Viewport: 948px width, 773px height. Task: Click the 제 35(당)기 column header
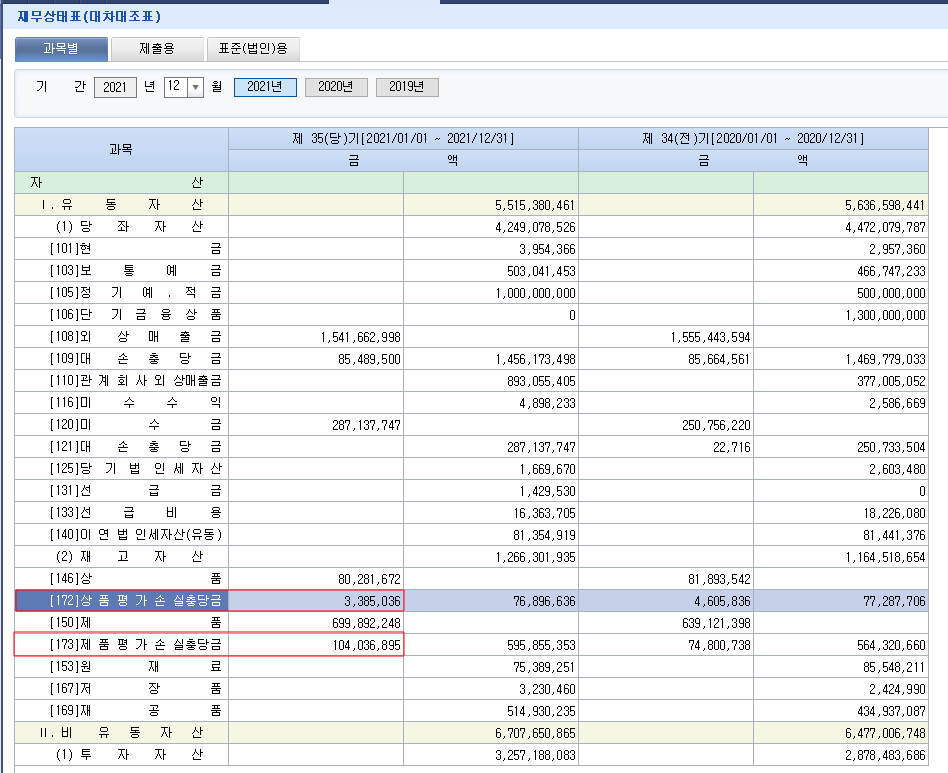click(x=403, y=138)
